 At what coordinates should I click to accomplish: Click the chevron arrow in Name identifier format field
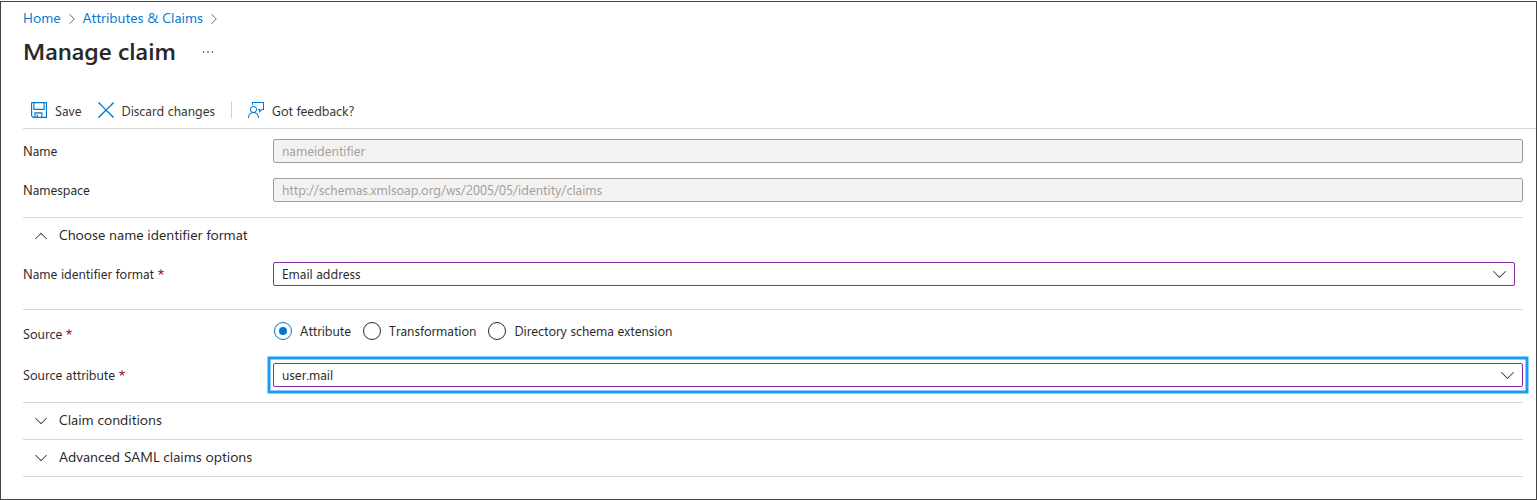click(x=1499, y=274)
